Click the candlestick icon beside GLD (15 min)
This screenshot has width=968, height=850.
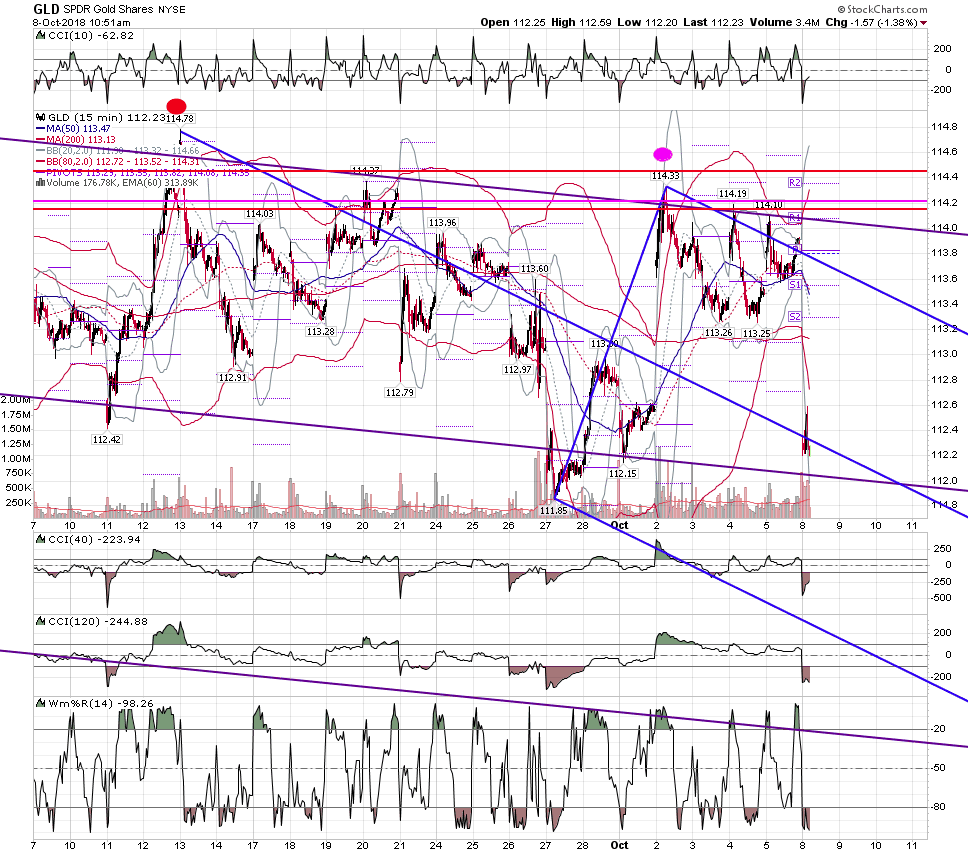[41, 117]
